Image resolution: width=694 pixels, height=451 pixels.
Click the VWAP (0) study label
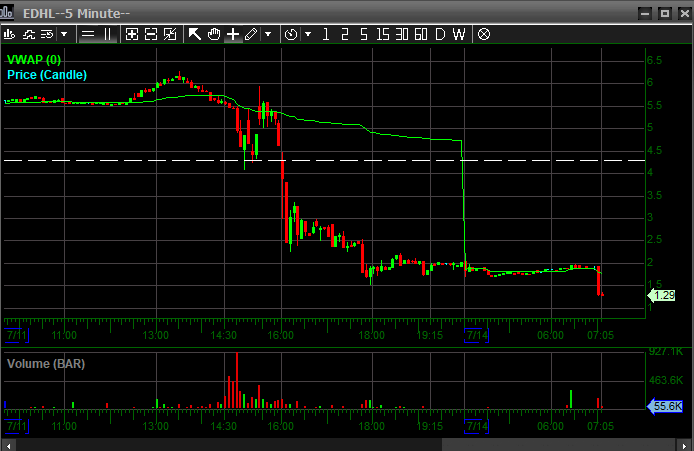(x=34, y=60)
